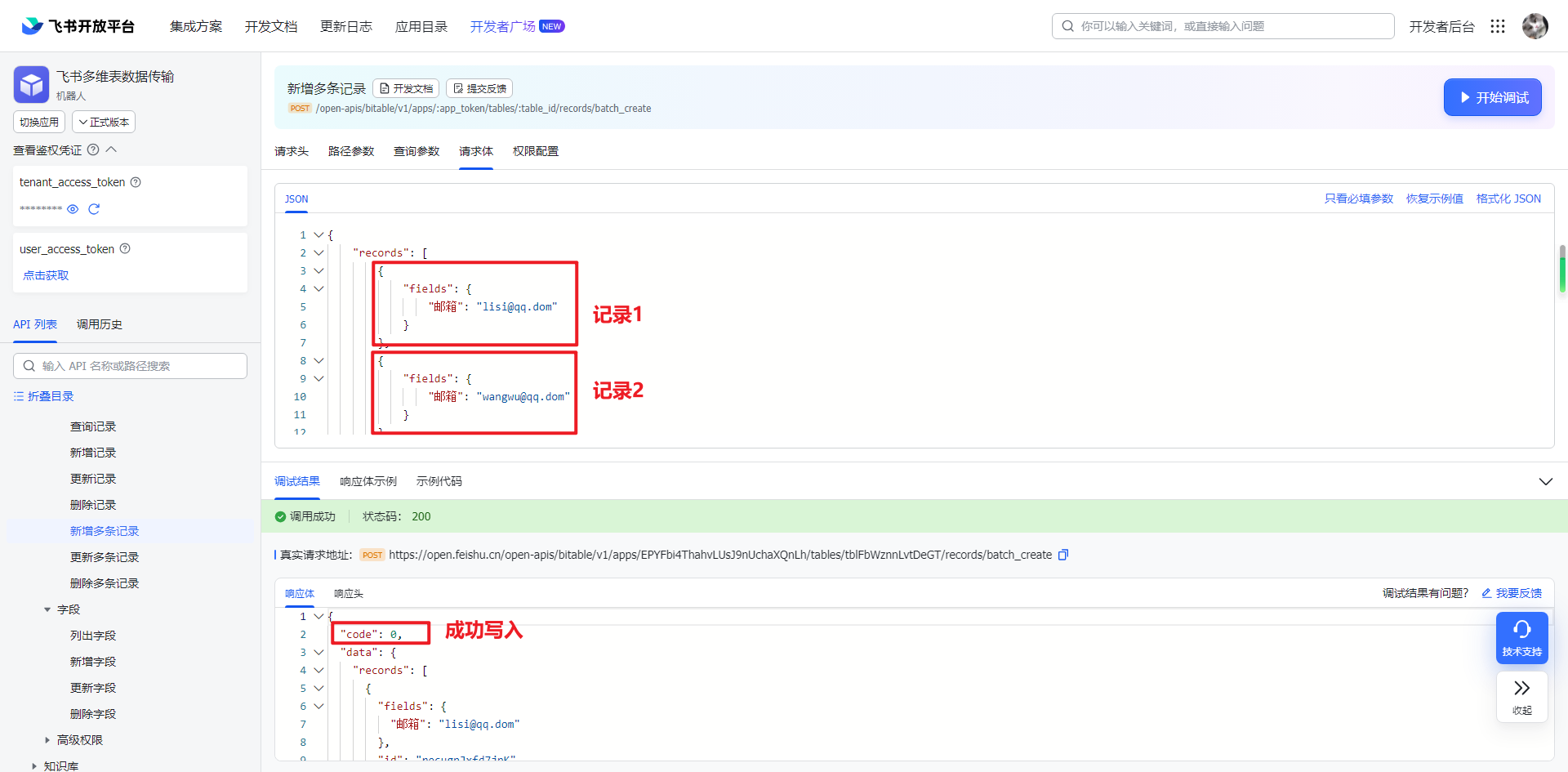Switch to the 响应头 tab
The height and width of the screenshot is (772, 1568).
click(x=349, y=593)
